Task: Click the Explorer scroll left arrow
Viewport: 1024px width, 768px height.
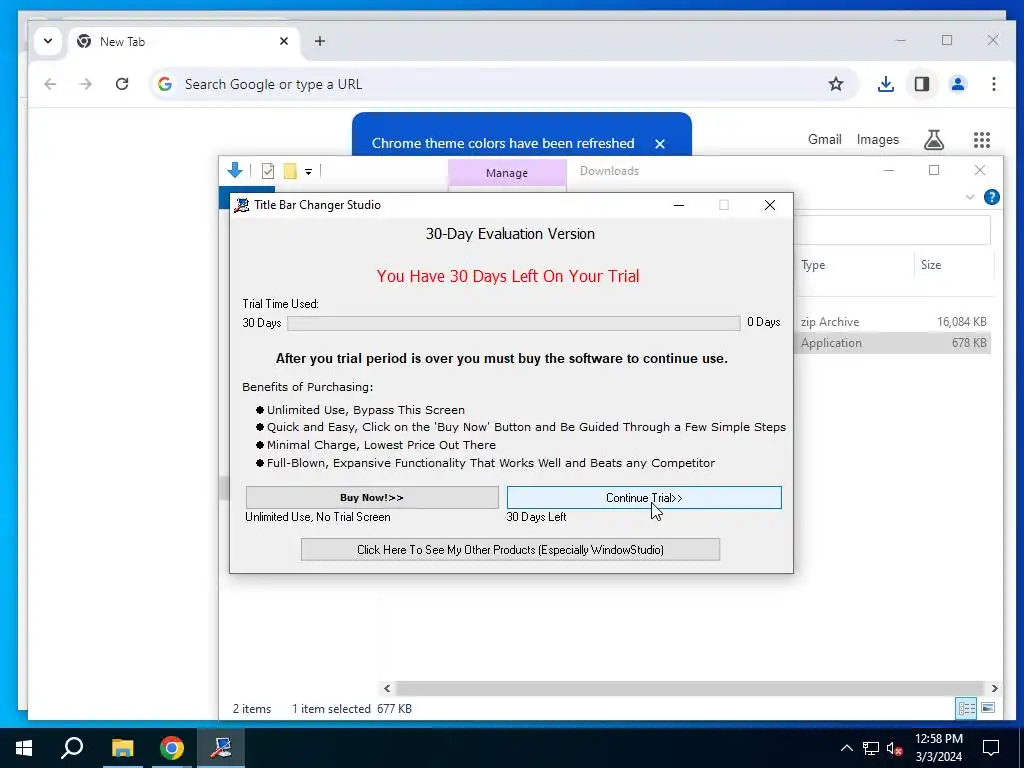Action: coord(387,688)
